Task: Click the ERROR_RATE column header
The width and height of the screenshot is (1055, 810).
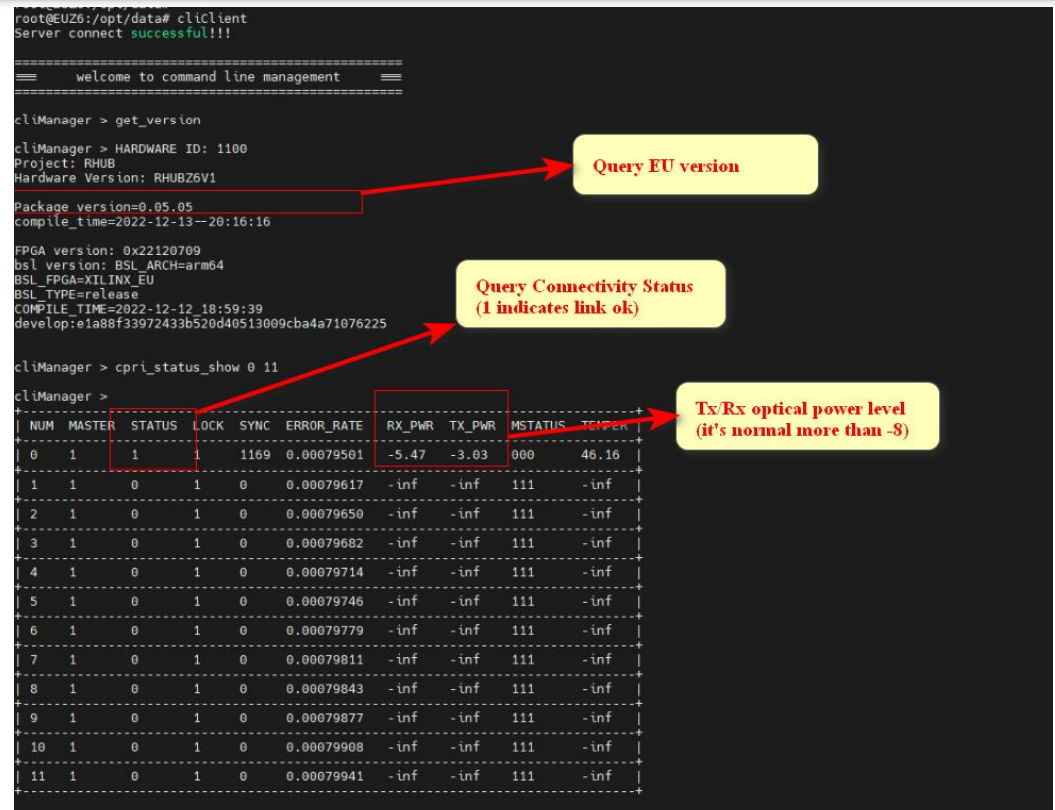Action: pyautogui.click(x=324, y=426)
